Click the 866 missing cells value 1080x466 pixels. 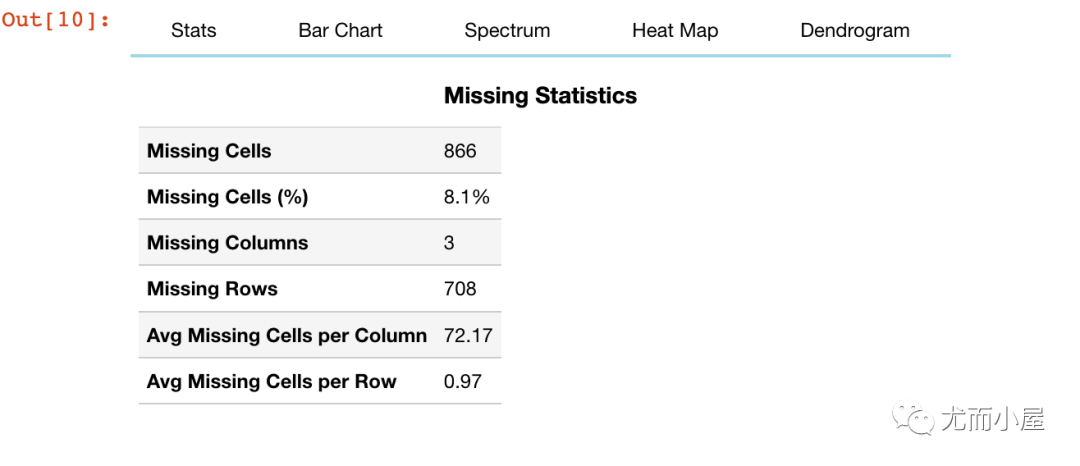click(460, 151)
